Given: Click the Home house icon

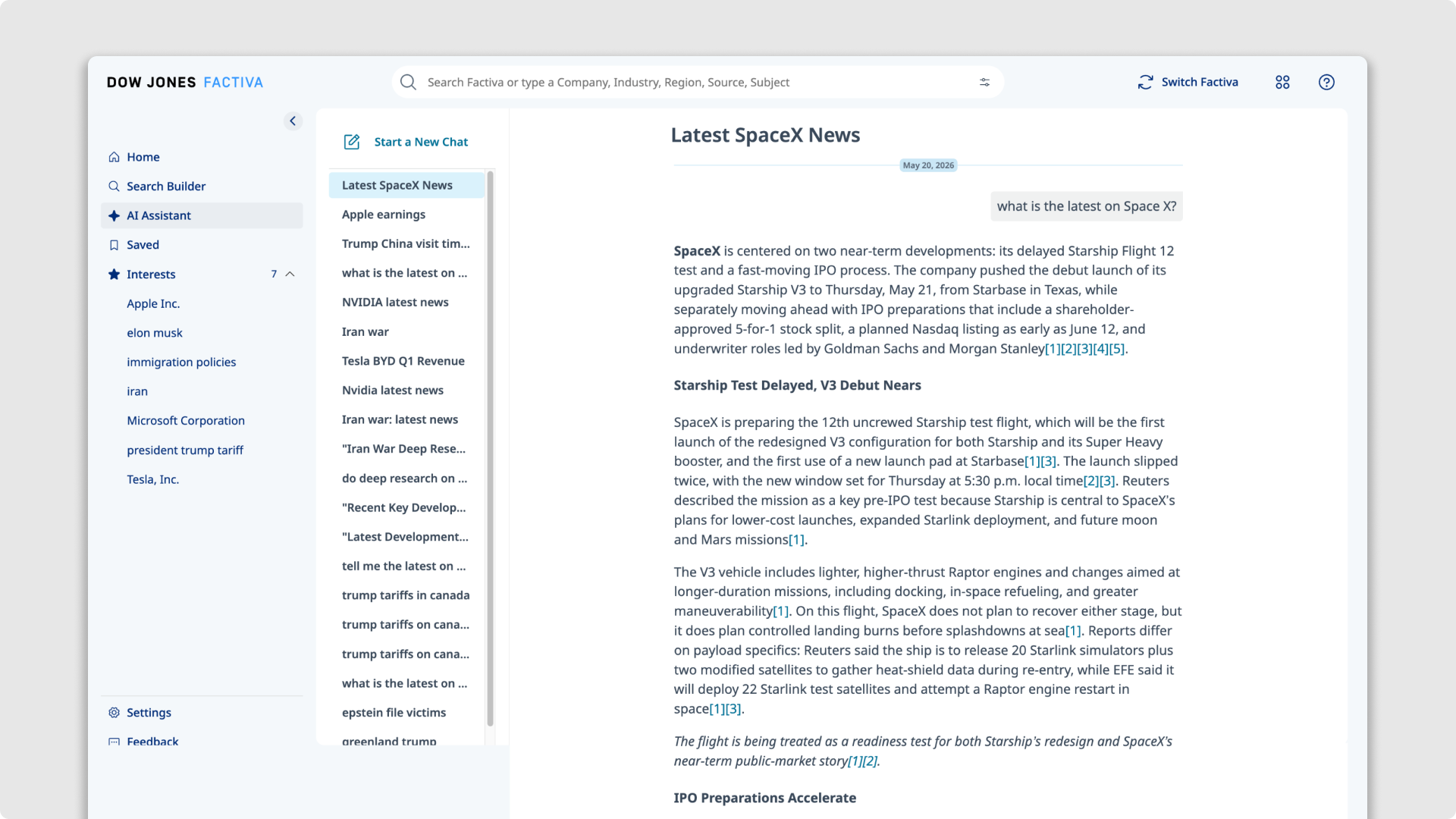Looking at the screenshot, I should 114,157.
